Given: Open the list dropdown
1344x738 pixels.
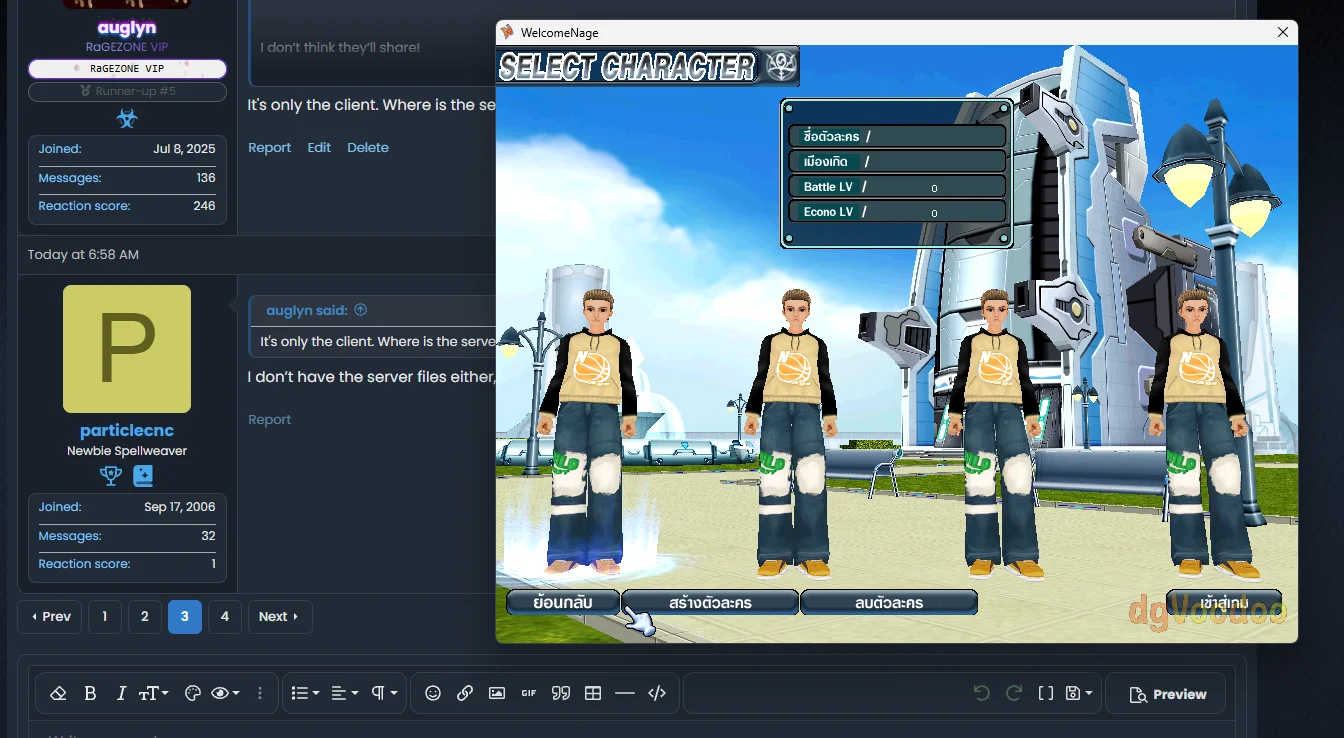Looking at the screenshot, I should (x=304, y=693).
